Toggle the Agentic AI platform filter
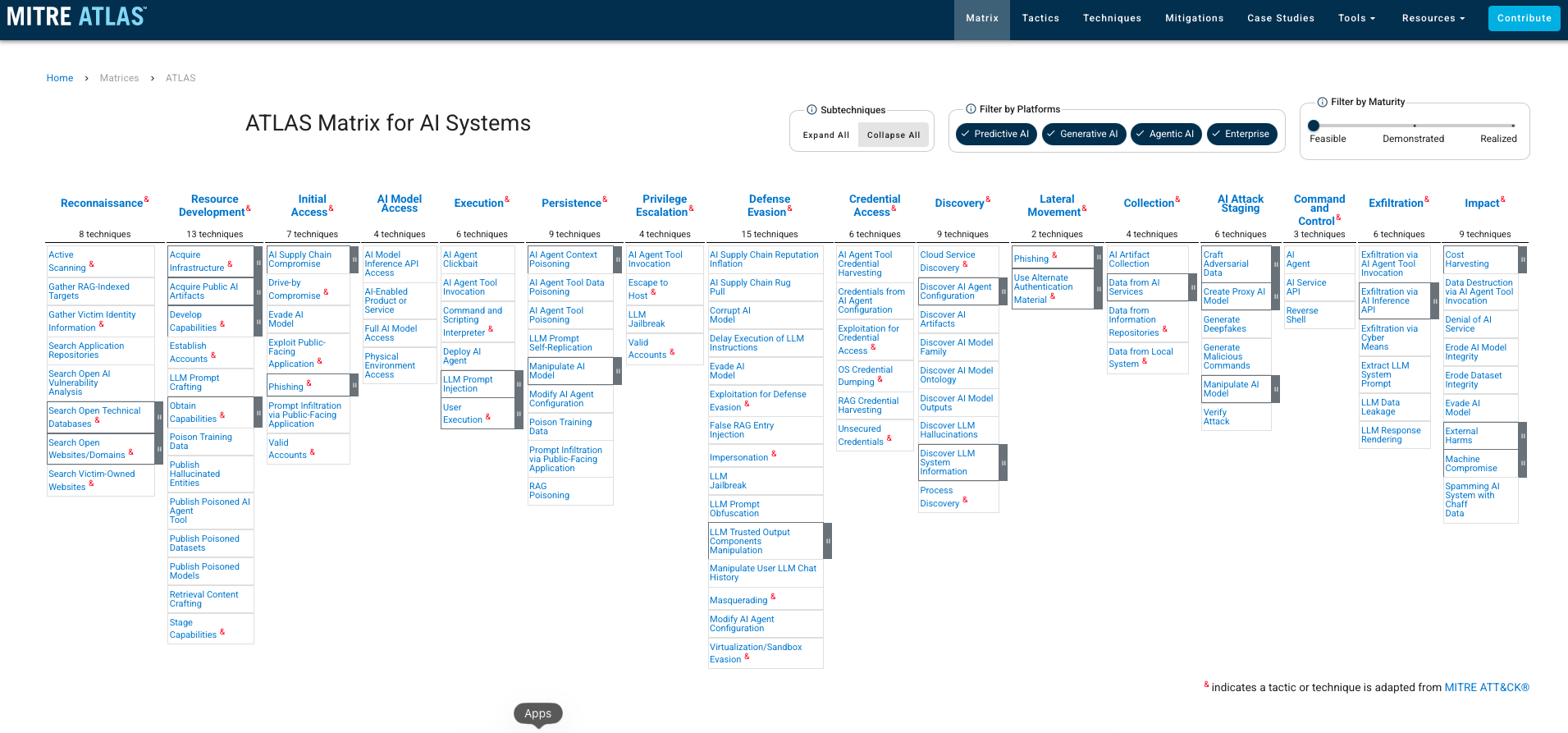This screenshot has width=1568, height=733. [1166, 134]
